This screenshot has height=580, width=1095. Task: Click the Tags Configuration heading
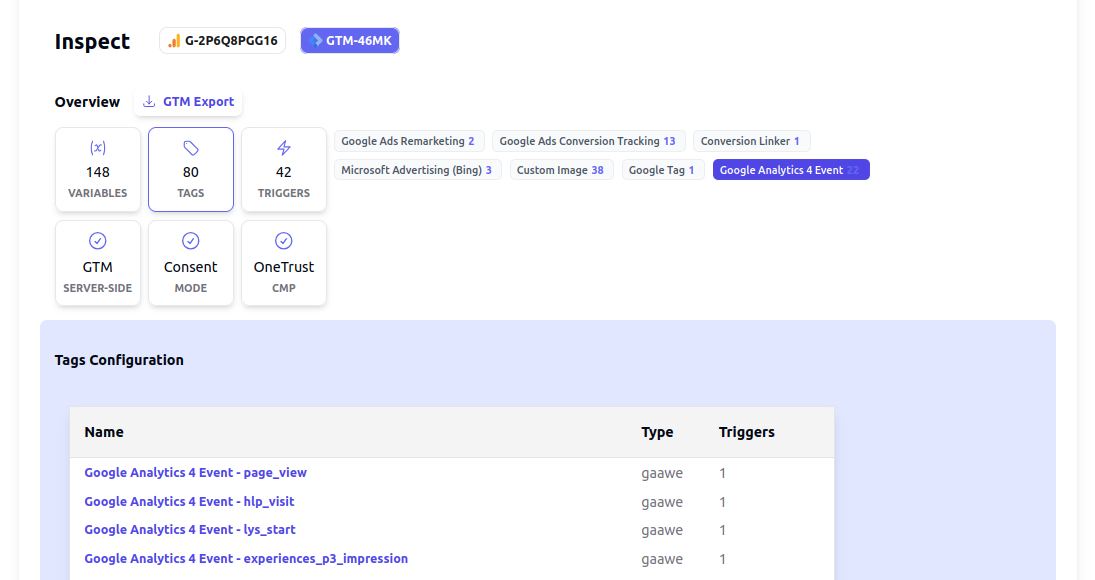[119, 360]
